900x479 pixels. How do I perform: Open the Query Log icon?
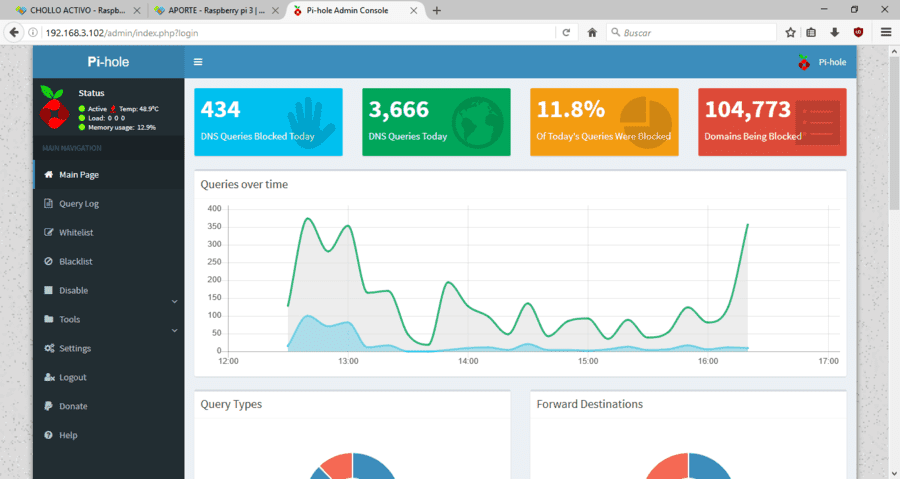49,203
